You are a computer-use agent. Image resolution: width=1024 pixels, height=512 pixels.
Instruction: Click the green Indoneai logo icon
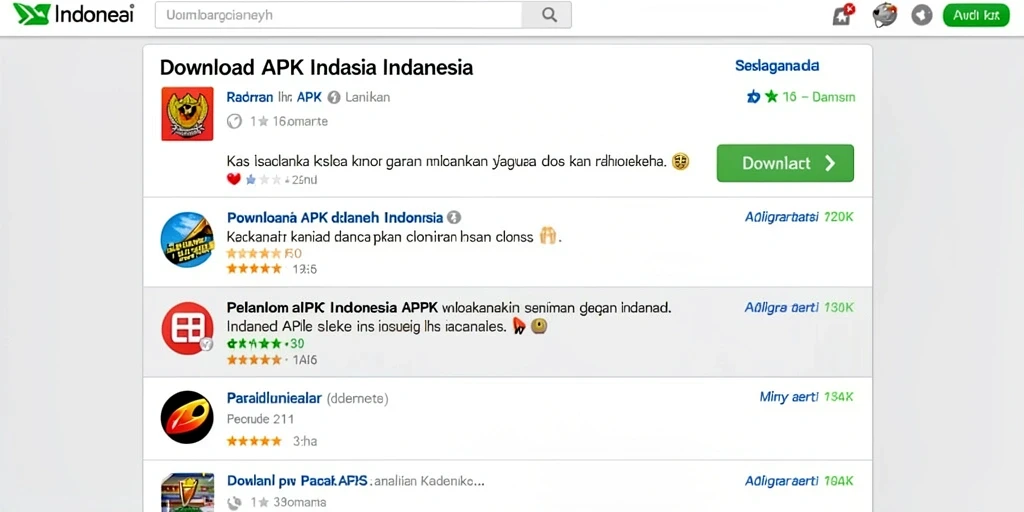pyautogui.click(x=31, y=14)
